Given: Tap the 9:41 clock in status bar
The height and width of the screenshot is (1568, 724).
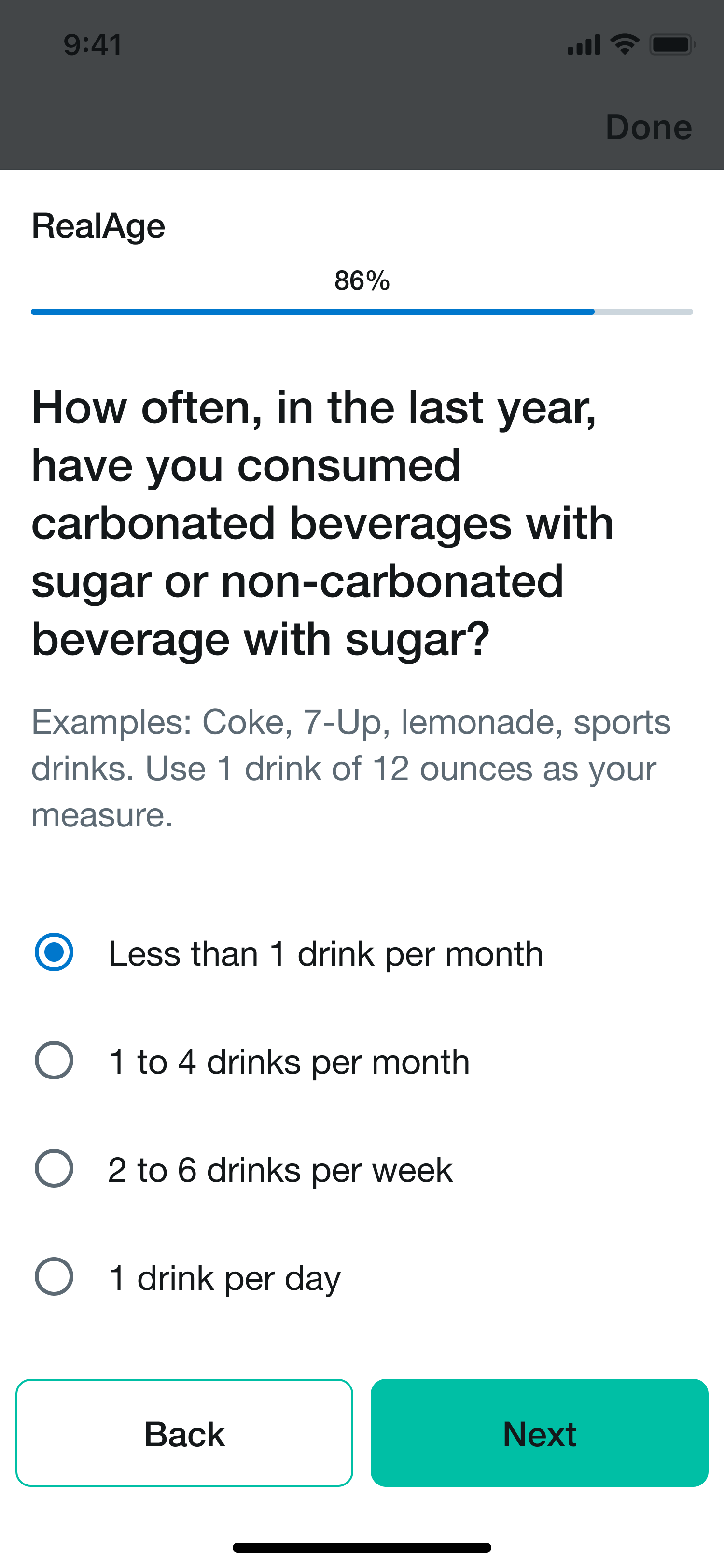Looking at the screenshot, I should tap(93, 45).
